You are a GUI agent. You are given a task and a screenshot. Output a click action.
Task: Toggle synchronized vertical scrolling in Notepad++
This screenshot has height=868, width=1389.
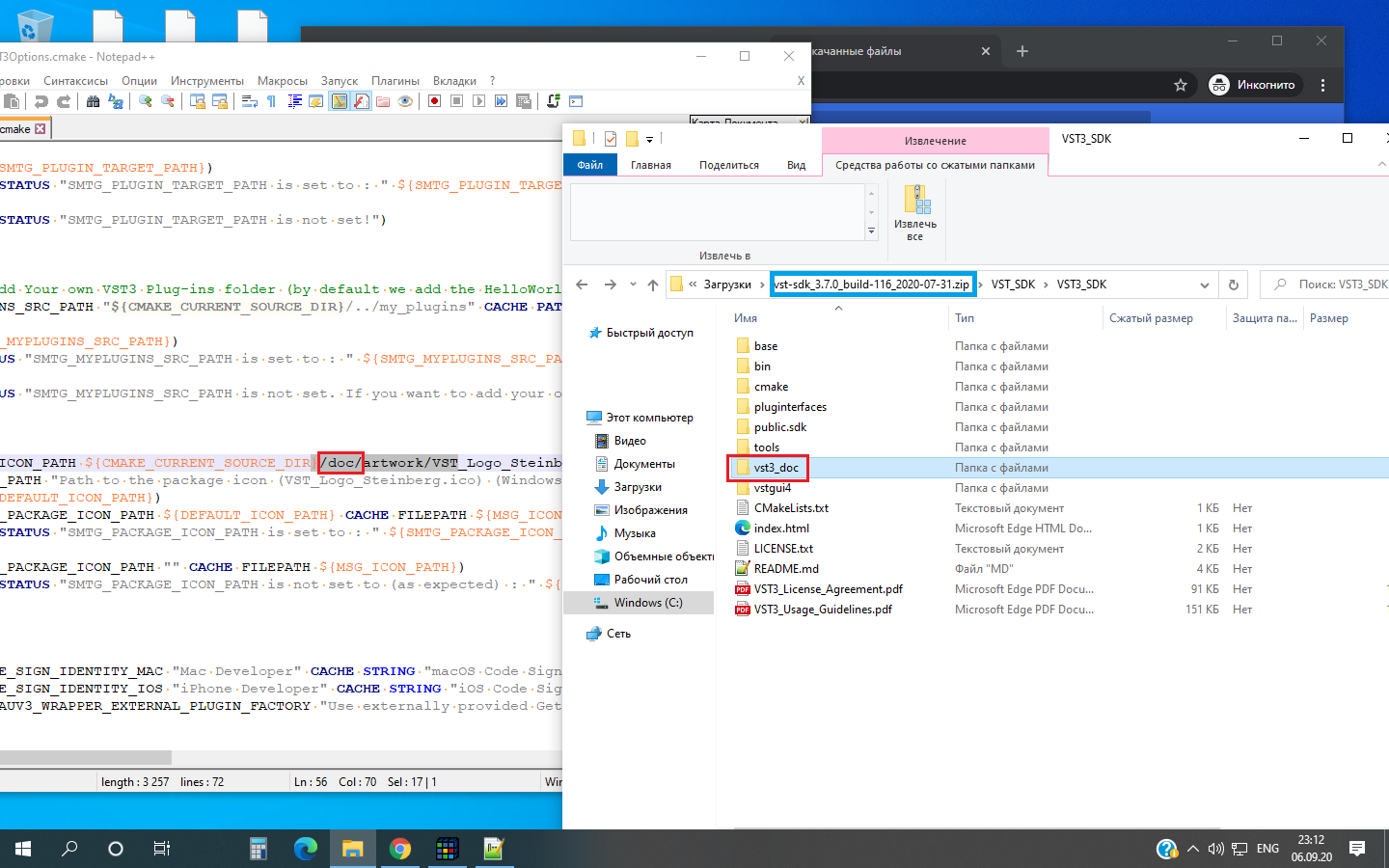point(197,101)
